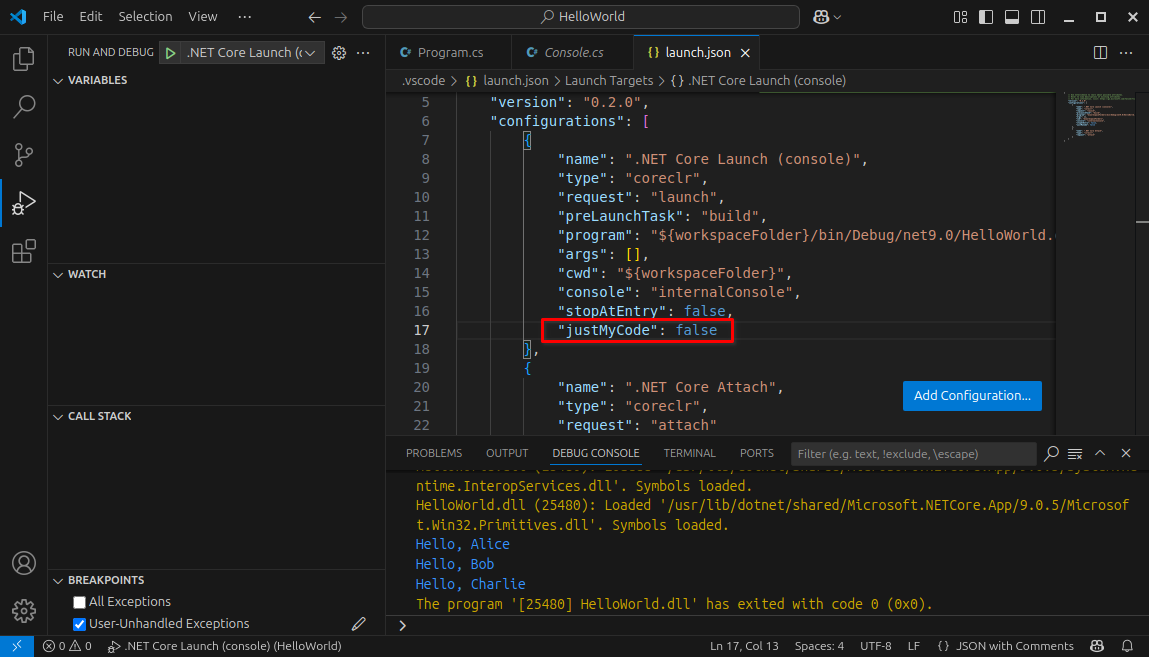Switch to the TERMINAL panel tab
The height and width of the screenshot is (657, 1149).
tap(689, 453)
